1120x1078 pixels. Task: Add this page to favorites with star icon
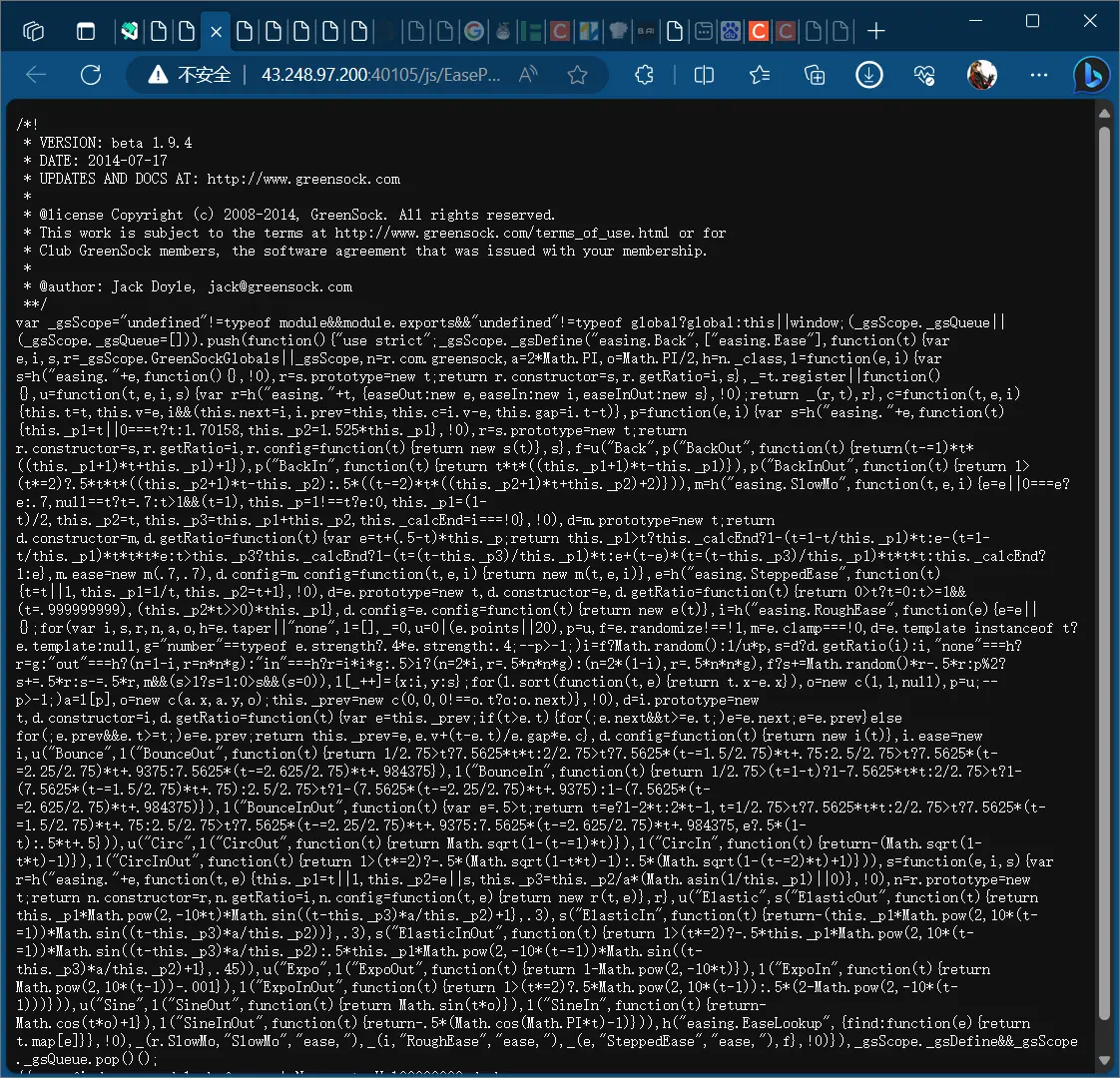pos(577,75)
